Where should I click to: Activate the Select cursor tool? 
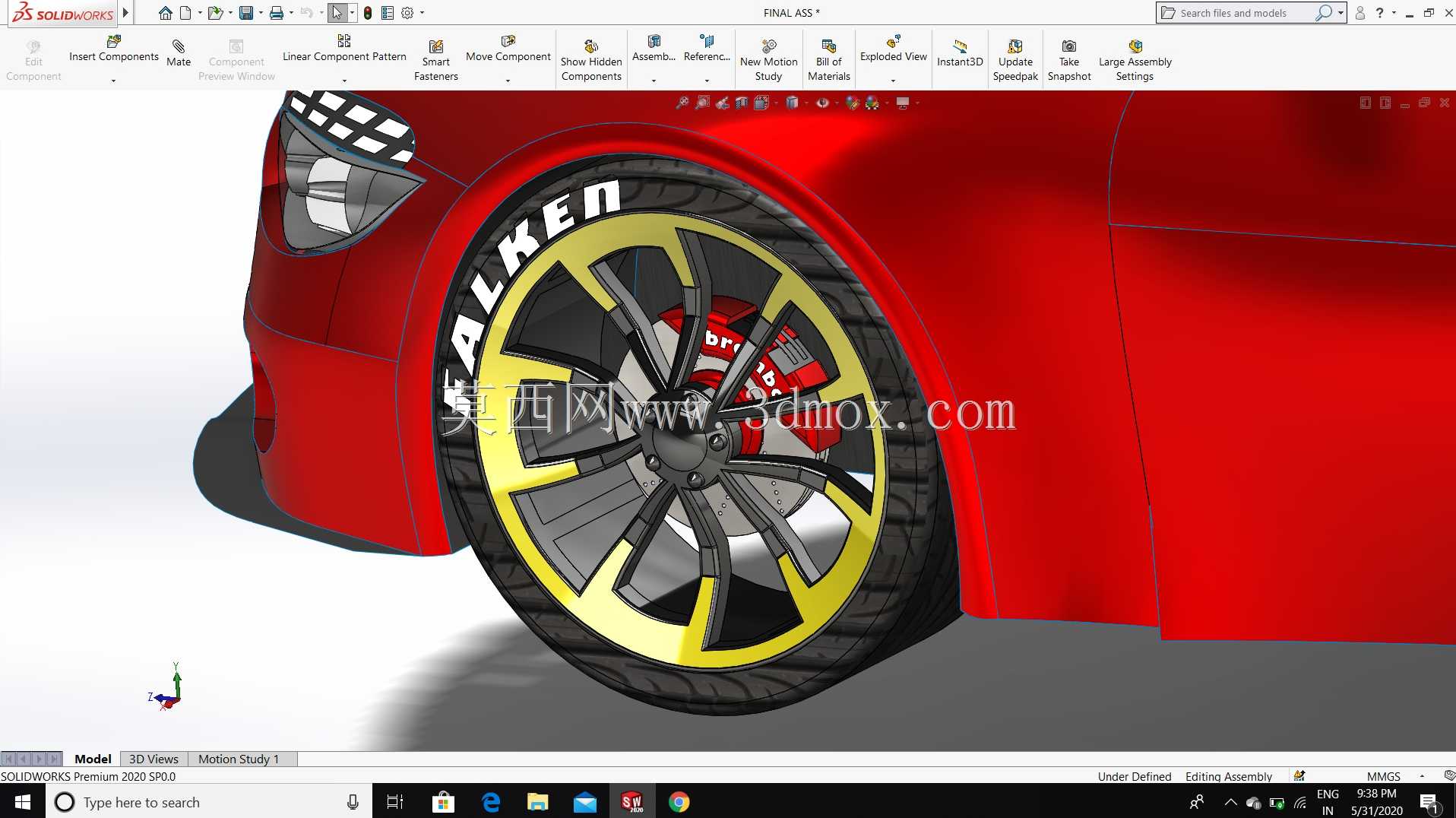(x=337, y=13)
